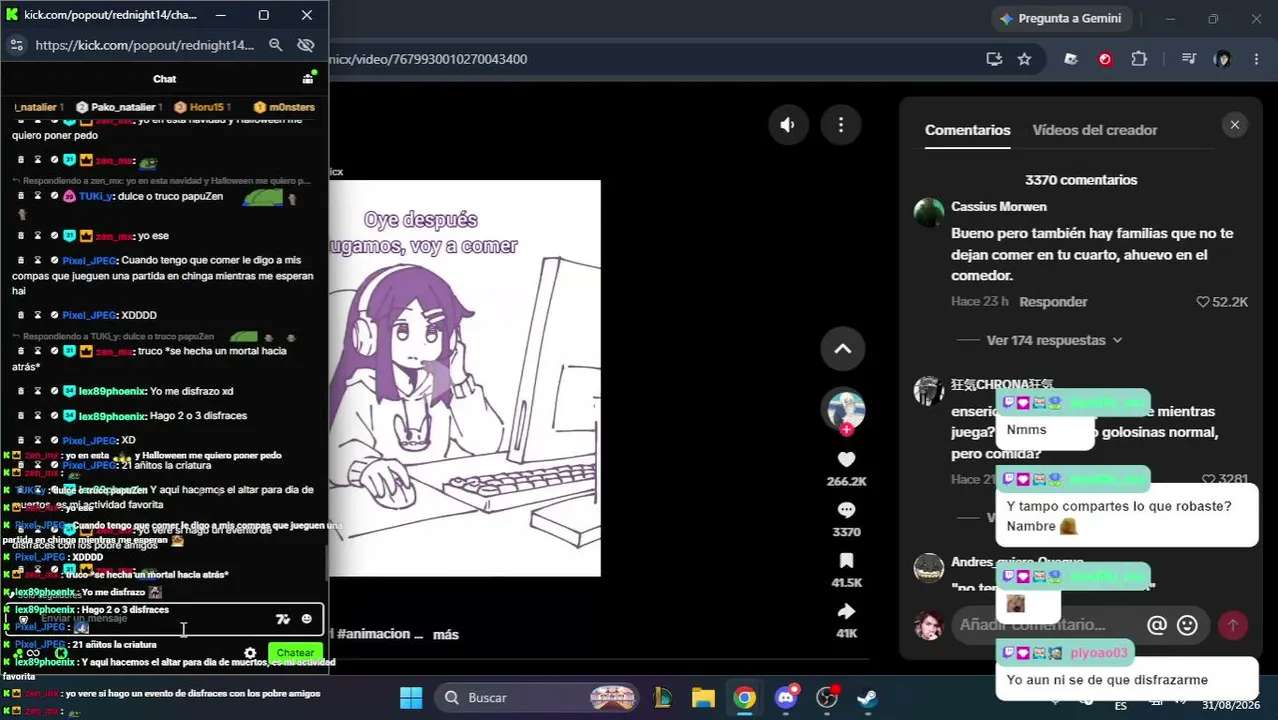Go to previous TikTok video with up arrow
Image resolution: width=1278 pixels, height=720 pixels.
(x=843, y=349)
